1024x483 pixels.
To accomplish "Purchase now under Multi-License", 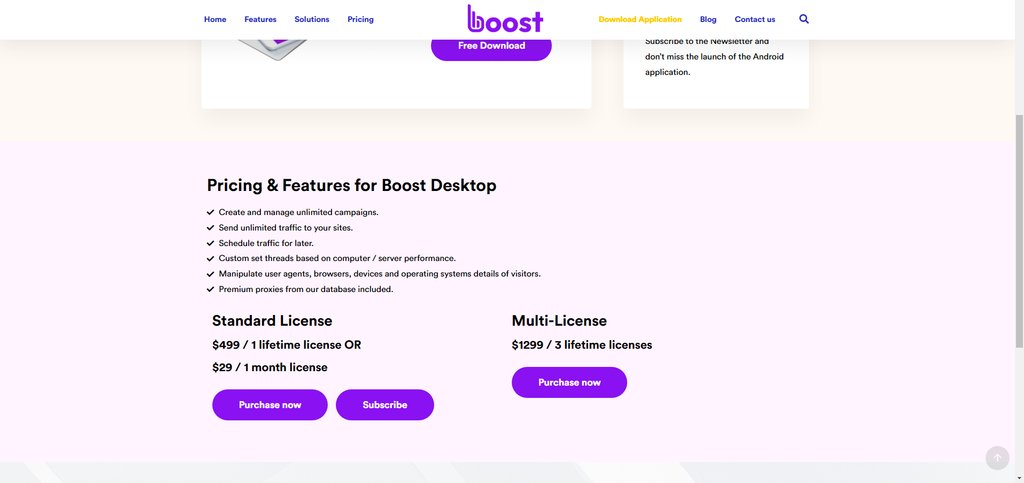I will pyautogui.click(x=569, y=382).
